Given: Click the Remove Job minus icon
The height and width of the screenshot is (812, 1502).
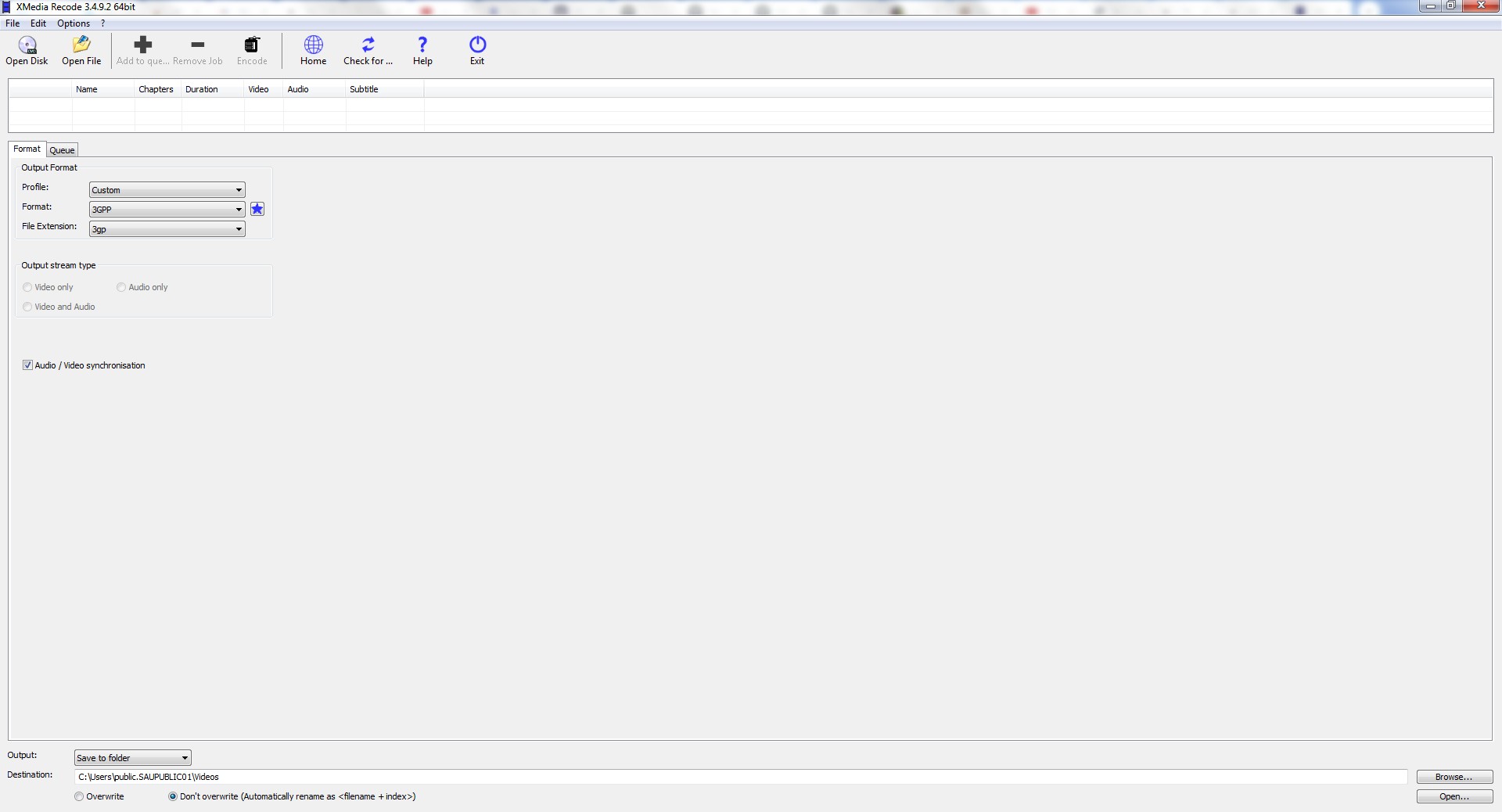Looking at the screenshot, I should 198,45.
